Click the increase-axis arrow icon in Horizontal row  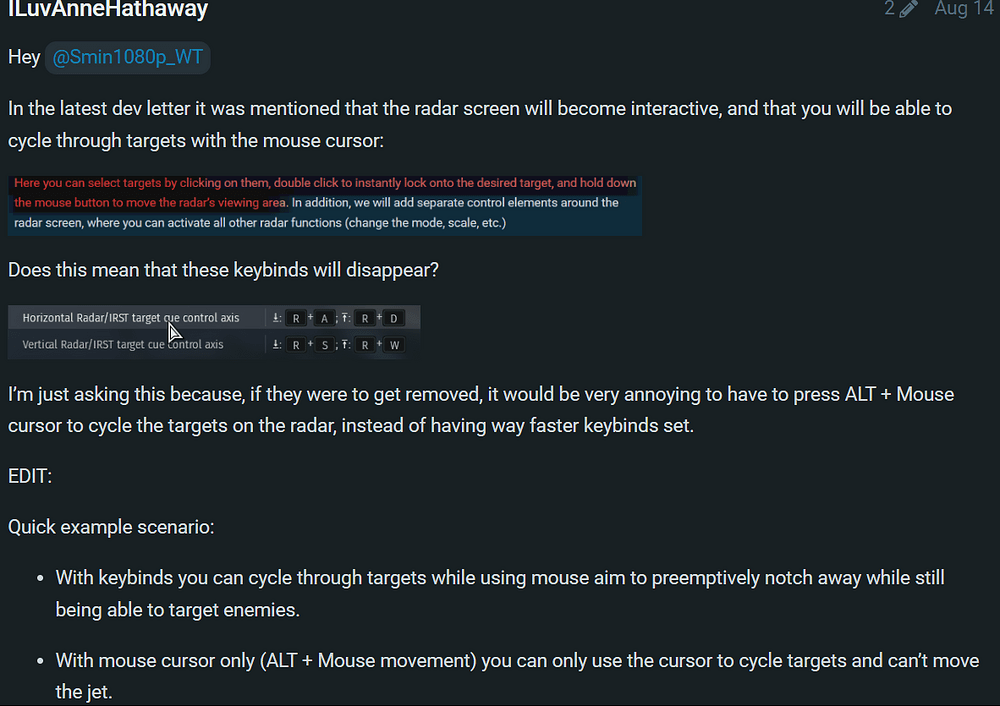coord(344,318)
